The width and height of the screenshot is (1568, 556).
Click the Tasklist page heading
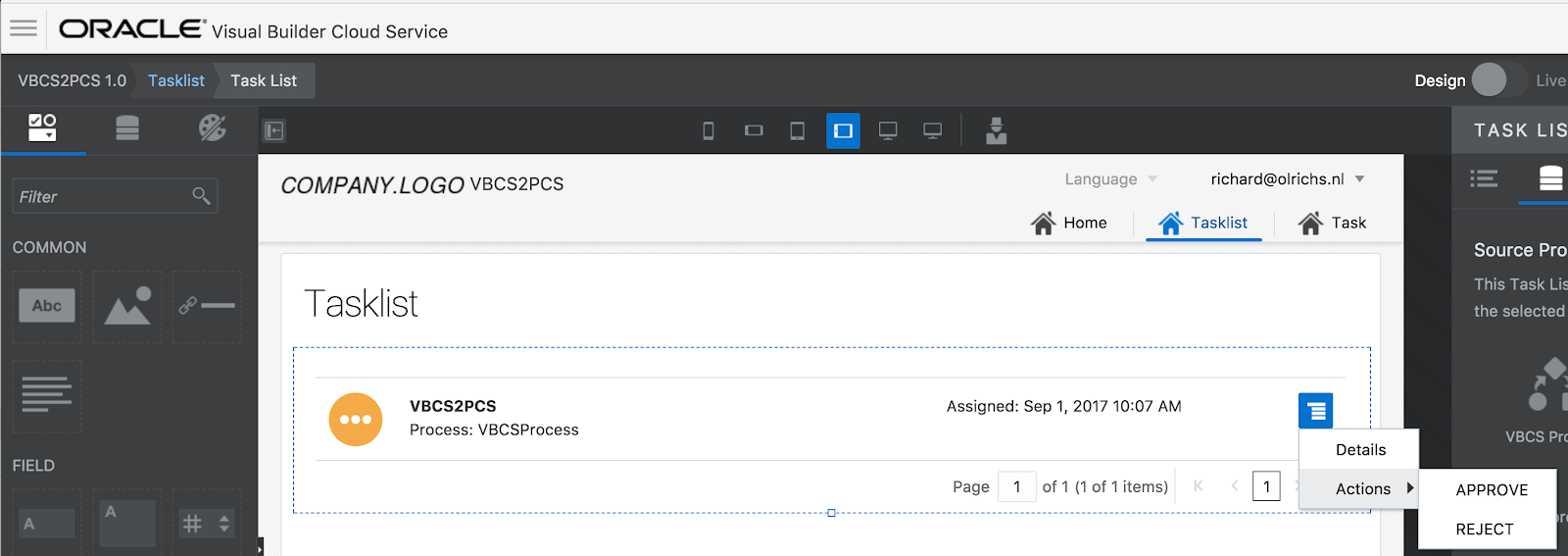pos(361,304)
